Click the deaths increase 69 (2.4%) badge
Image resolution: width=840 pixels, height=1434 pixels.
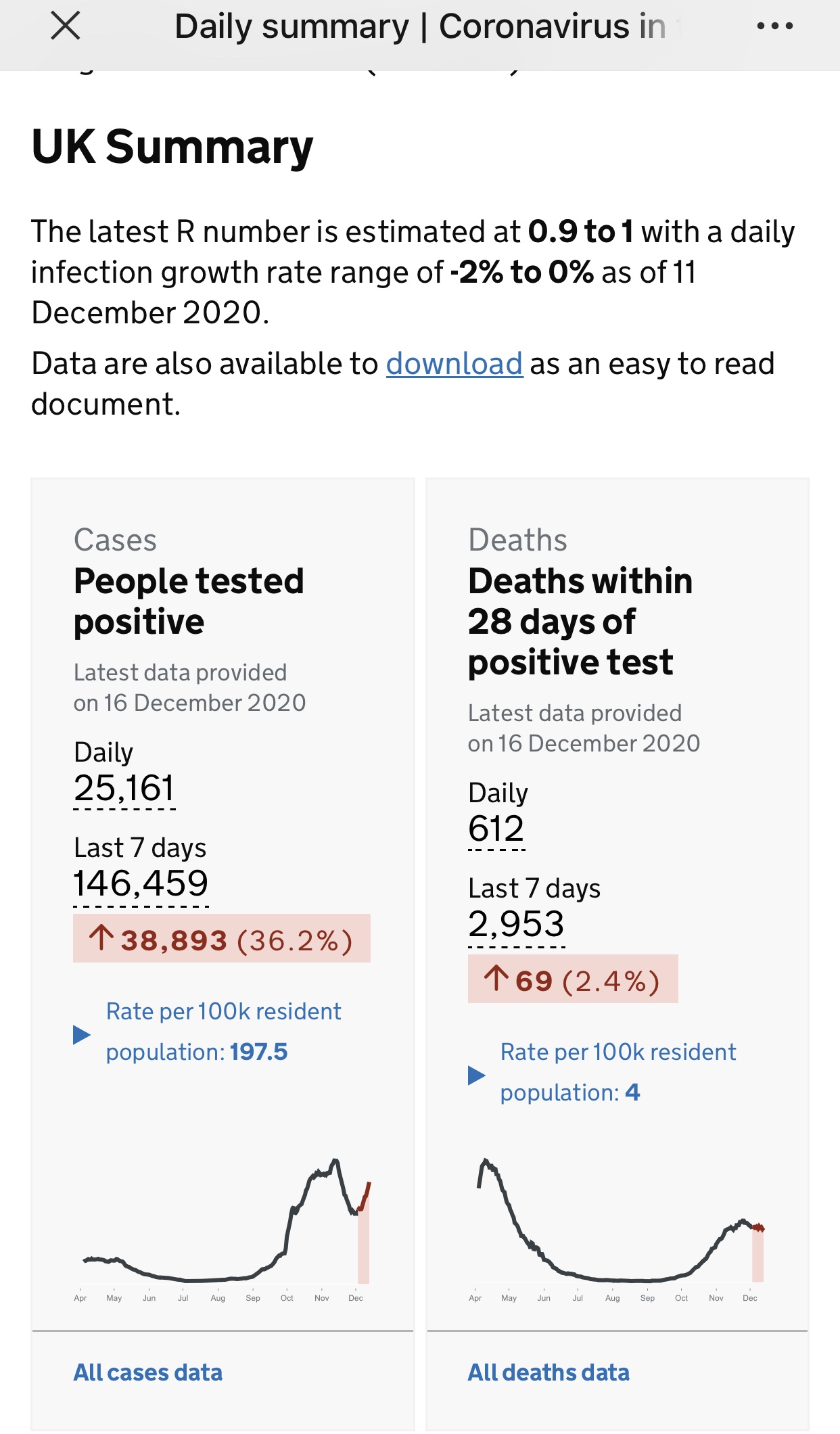(572, 979)
